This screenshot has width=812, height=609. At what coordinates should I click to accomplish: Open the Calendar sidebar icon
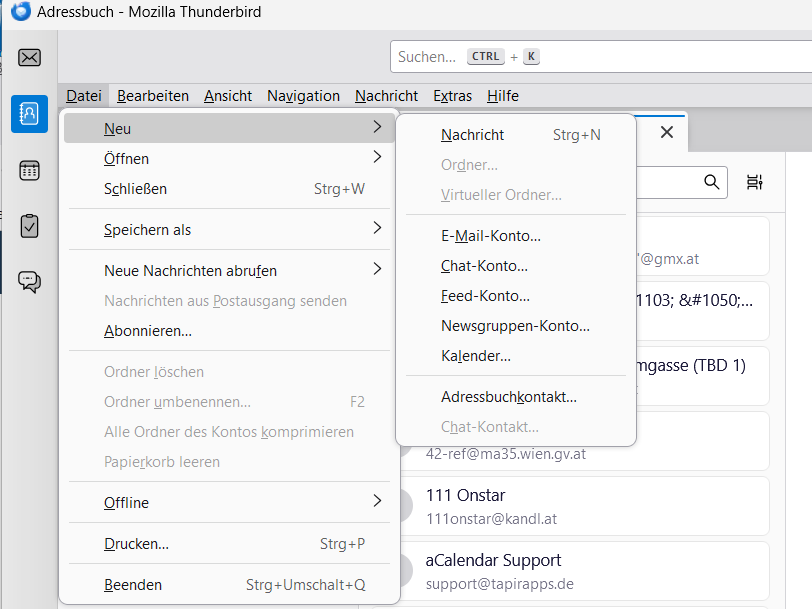tap(29, 170)
